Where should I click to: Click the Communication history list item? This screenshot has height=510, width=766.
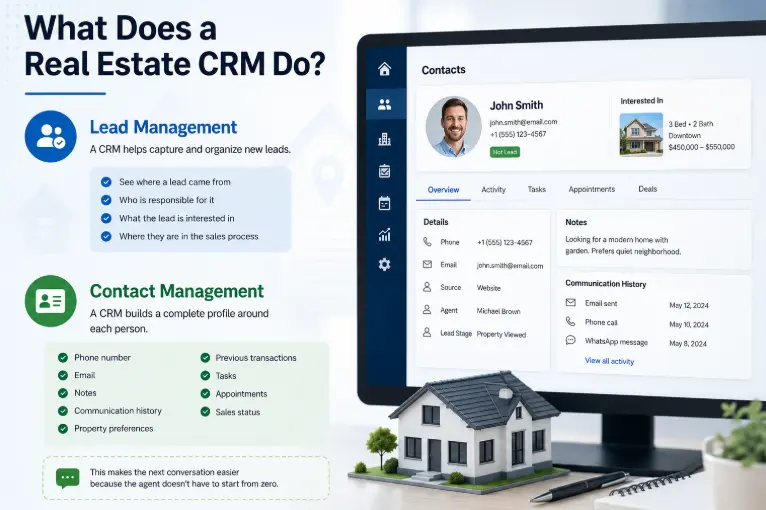point(118,411)
